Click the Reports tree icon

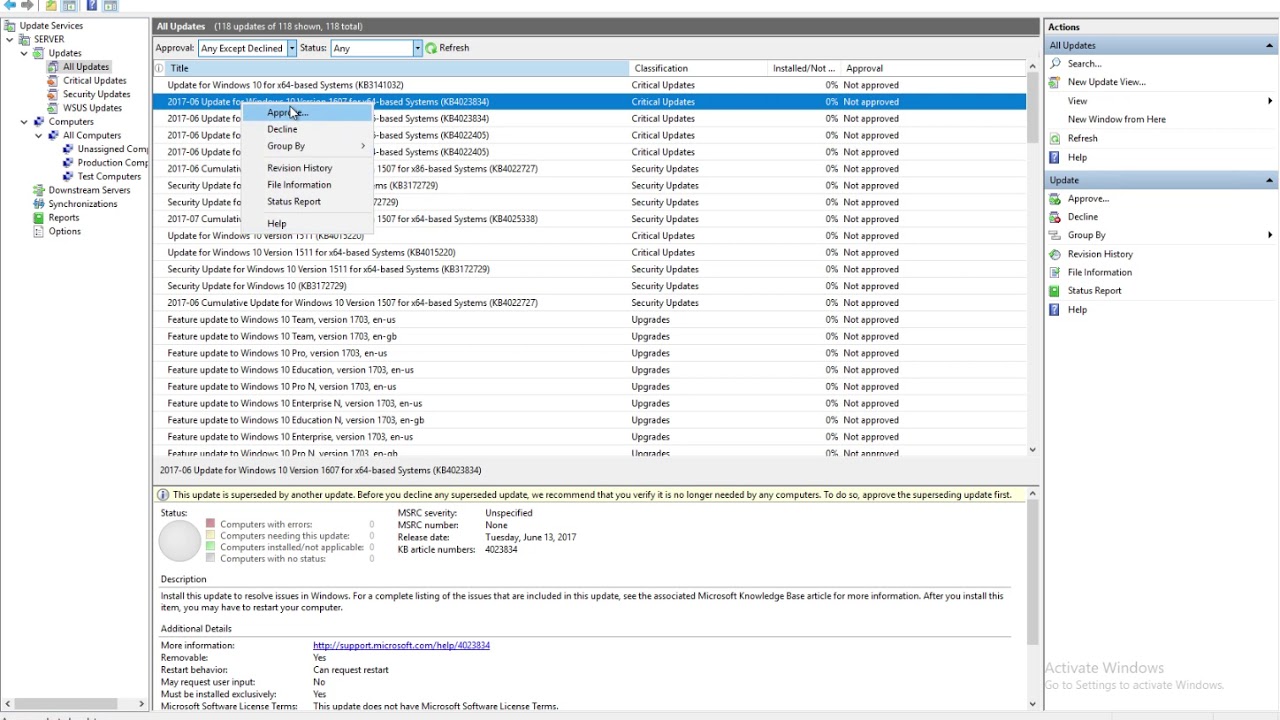coord(39,218)
